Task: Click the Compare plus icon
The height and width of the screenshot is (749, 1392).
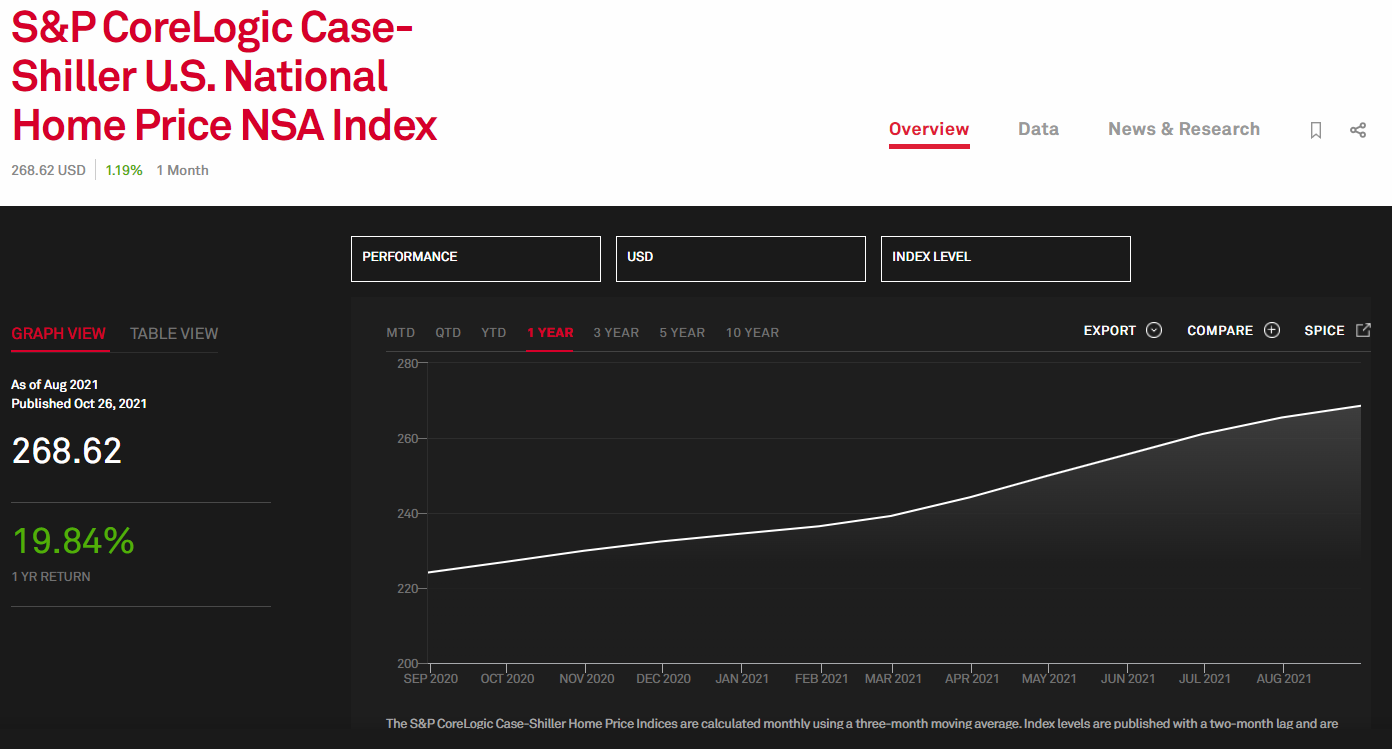Action: (1272, 331)
